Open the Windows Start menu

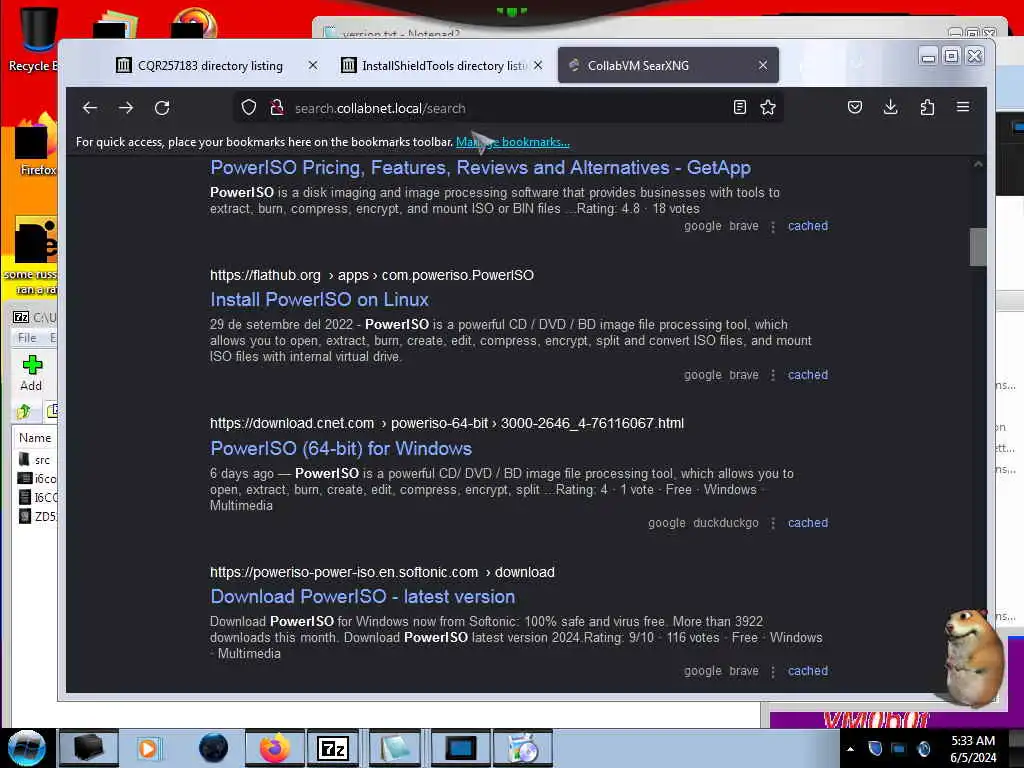(x=27, y=748)
